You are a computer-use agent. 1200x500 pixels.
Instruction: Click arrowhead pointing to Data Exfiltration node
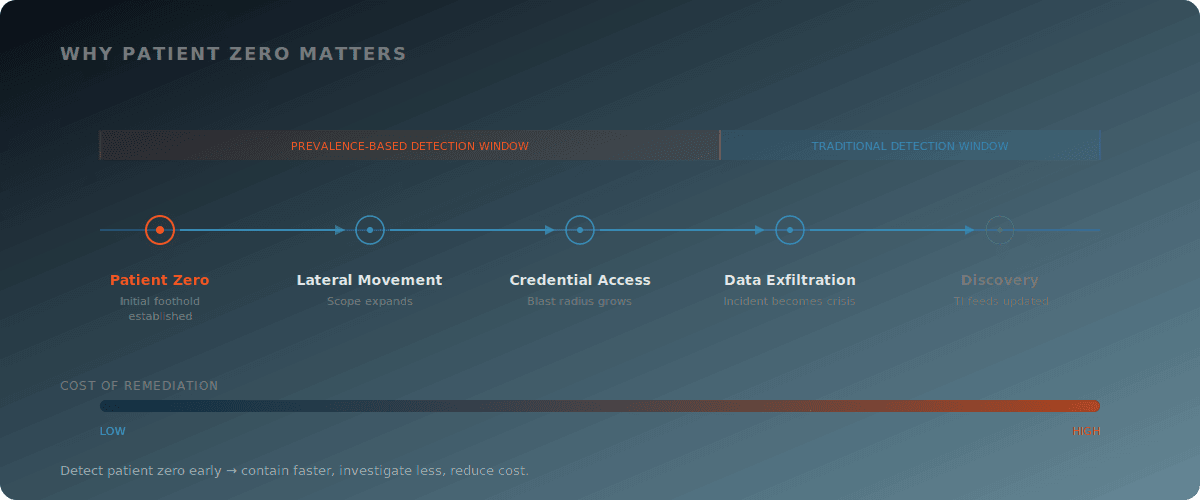click(761, 230)
